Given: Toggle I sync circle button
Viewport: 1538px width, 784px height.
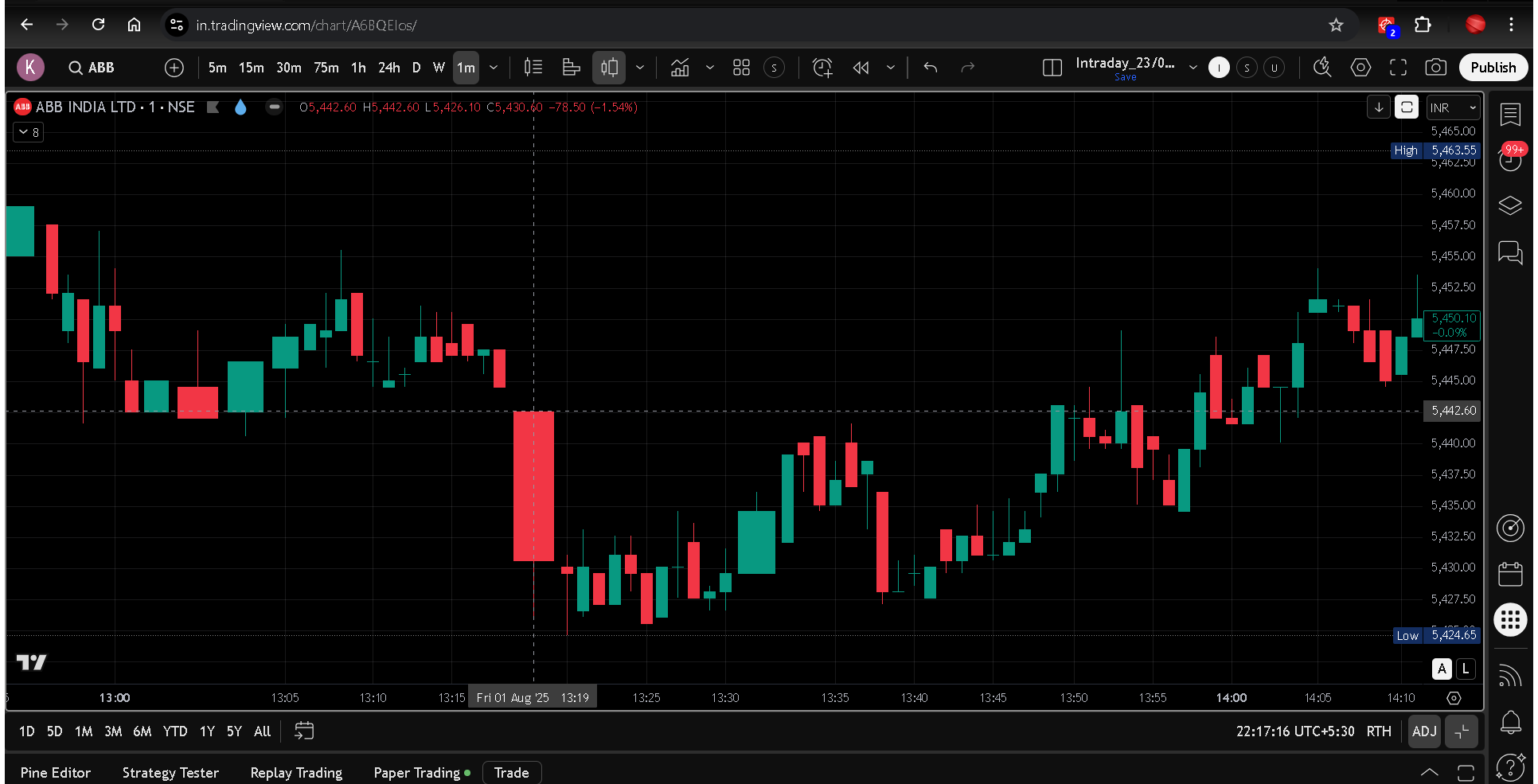Looking at the screenshot, I should [x=1218, y=68].
